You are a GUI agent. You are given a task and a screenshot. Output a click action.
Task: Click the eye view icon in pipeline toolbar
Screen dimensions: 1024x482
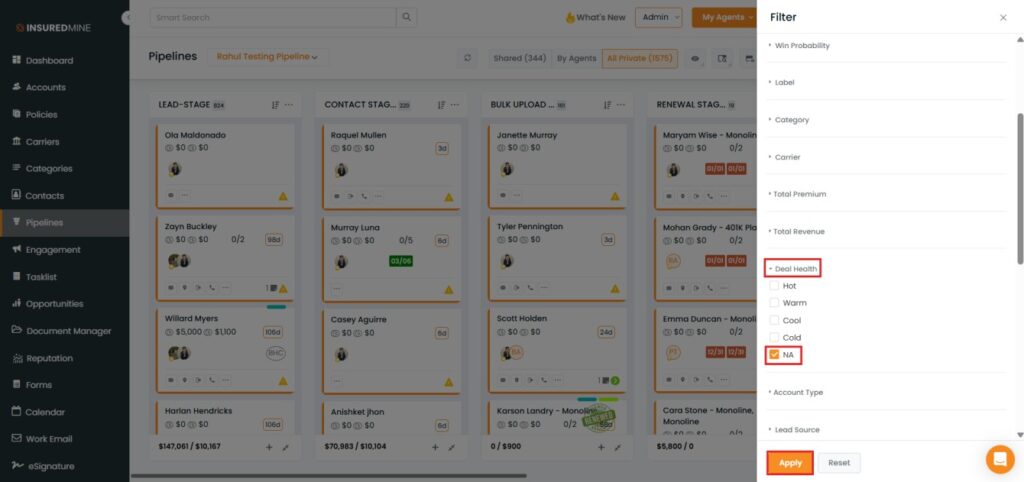pyautogui.click(x=695, y=59)
